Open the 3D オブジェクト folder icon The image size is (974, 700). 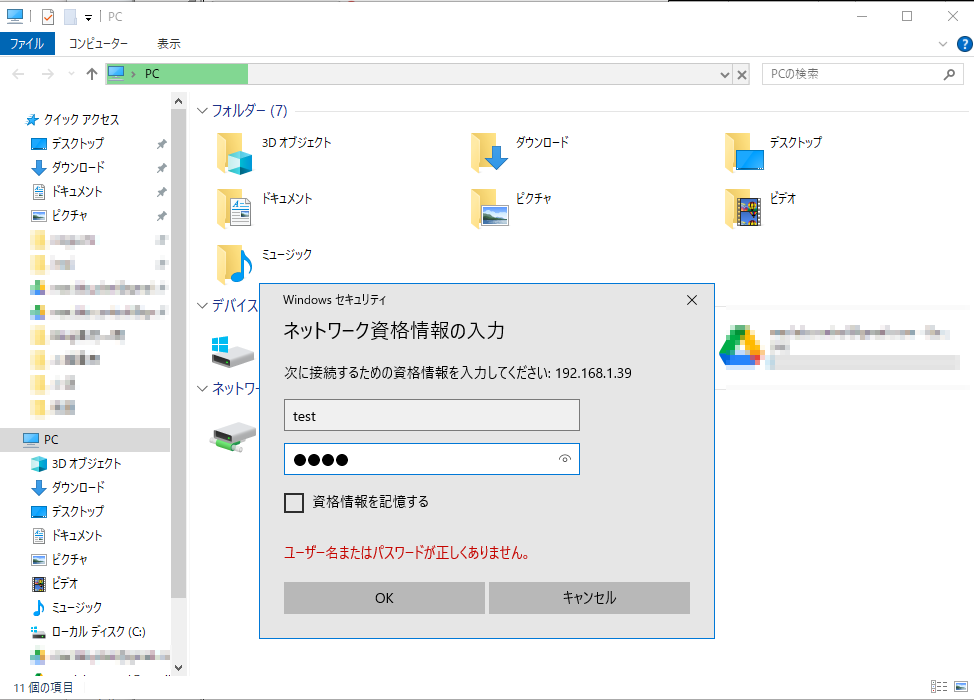click(235, 153)
